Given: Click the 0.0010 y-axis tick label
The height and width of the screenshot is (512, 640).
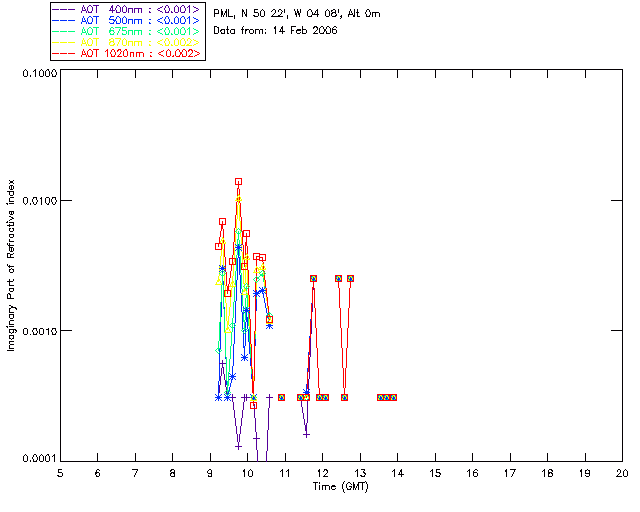Looking at the screenshot, I should coord(40,331).
